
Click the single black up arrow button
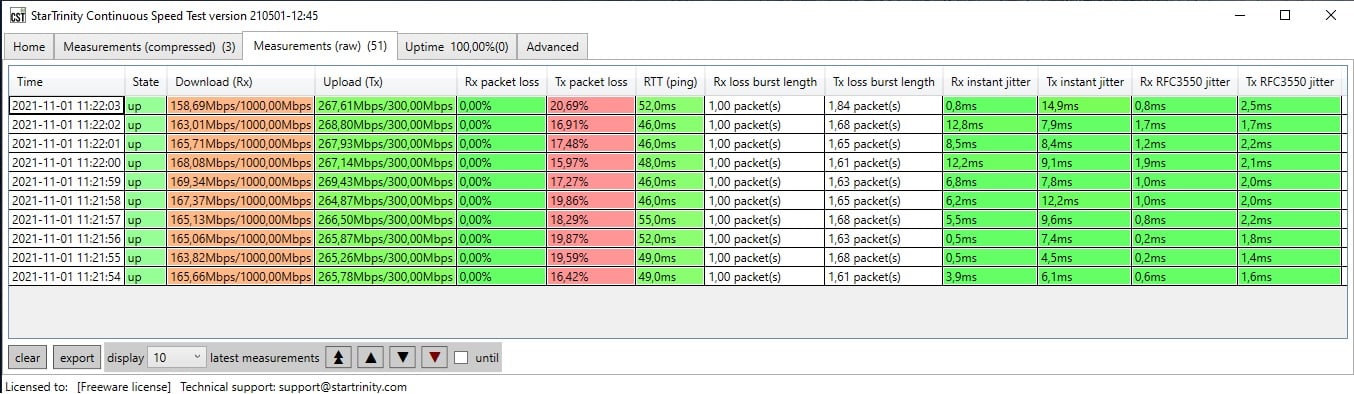pyautogui.click(x=371, y=357)
